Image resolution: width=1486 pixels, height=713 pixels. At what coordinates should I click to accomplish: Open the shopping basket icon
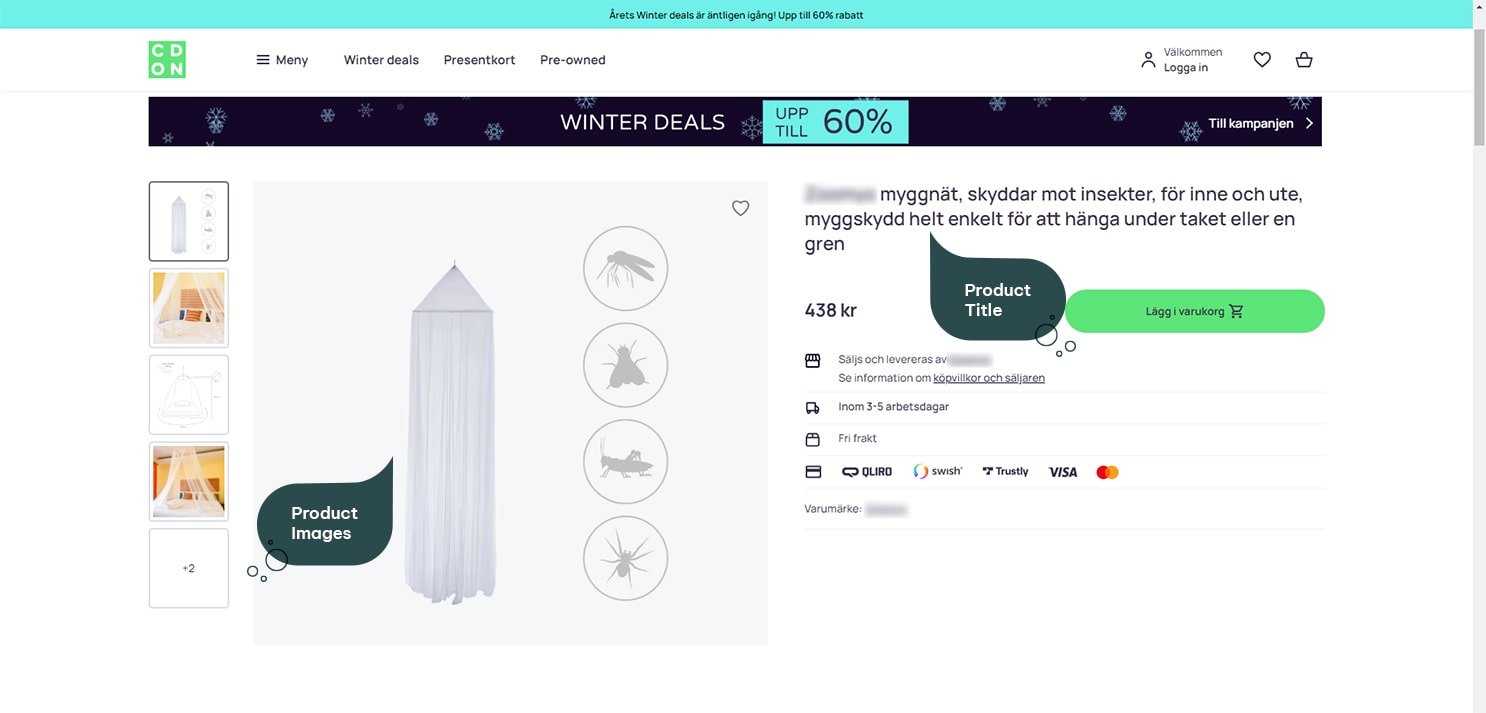tap(1304, 60)
